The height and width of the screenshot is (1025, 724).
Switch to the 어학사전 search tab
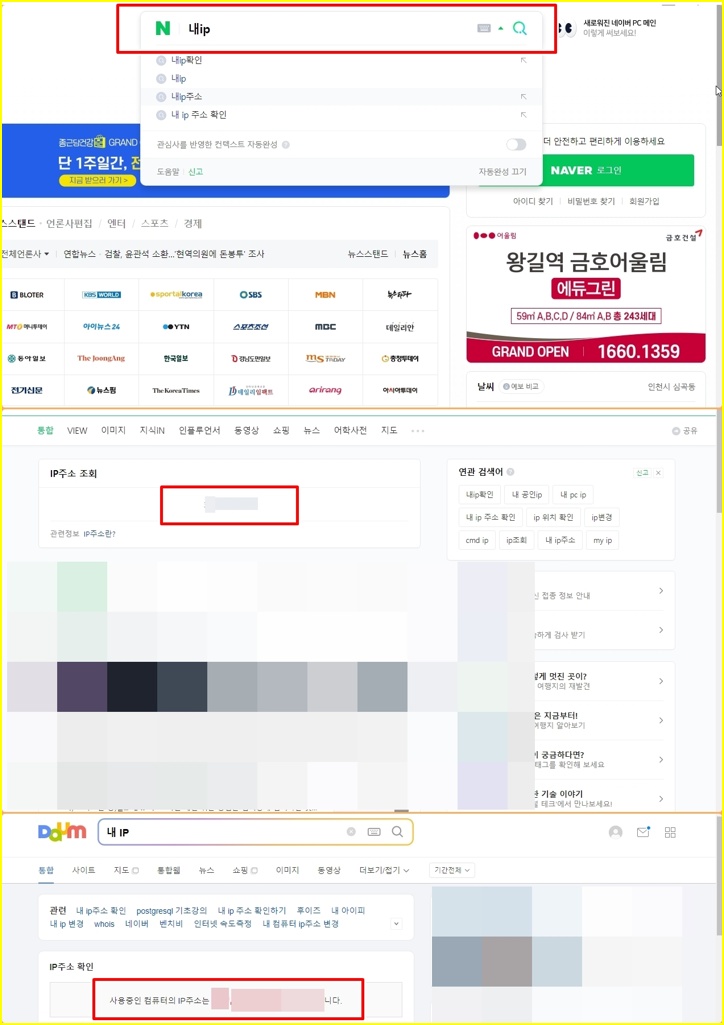tap(350, 430)
